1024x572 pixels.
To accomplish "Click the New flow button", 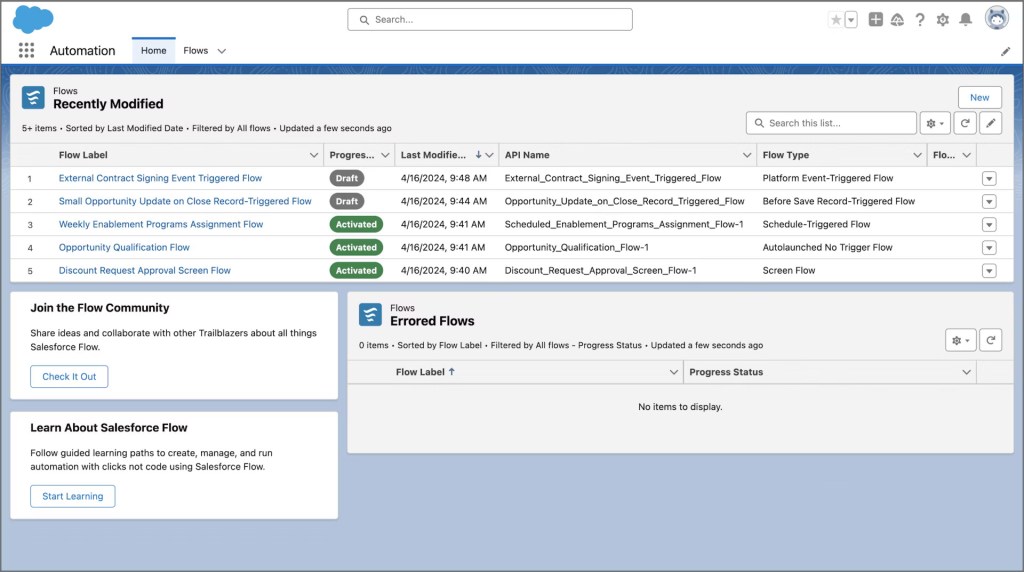I will click(x=979, y=97).
